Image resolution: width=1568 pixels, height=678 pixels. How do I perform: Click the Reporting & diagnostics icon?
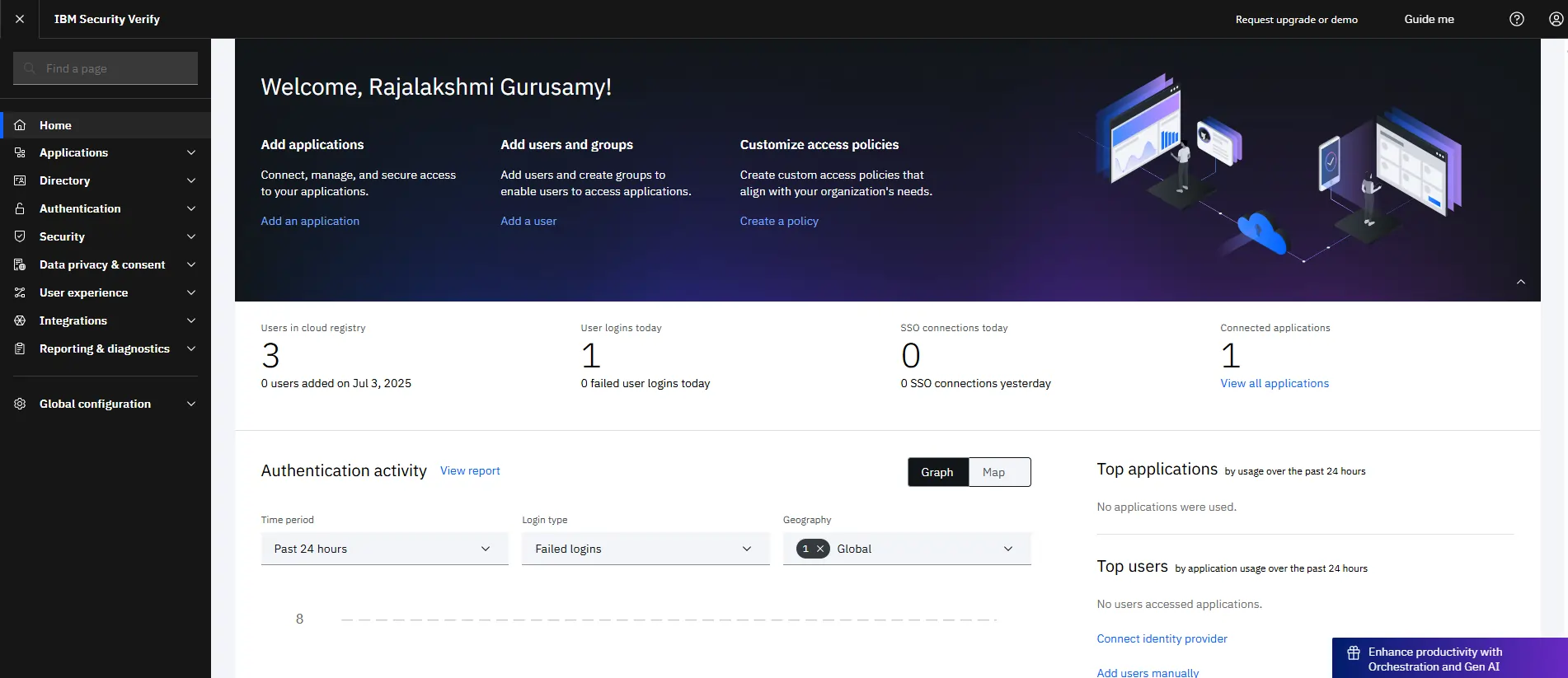tap(20, 348)
